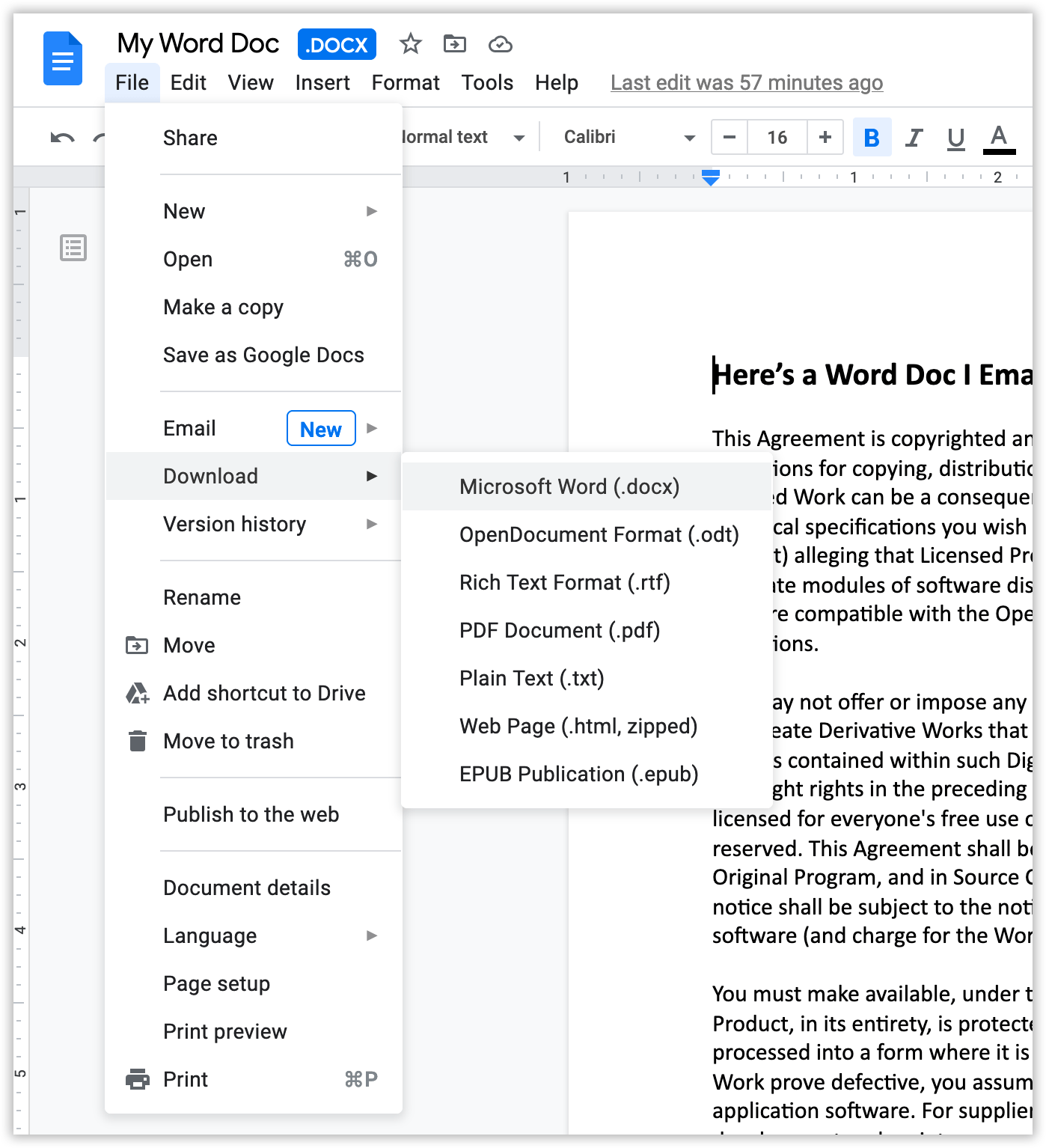Download as Plain Text (.txt)
Image resolution: width=1046 pixels, height=1148 pixels.
point(587,678)
